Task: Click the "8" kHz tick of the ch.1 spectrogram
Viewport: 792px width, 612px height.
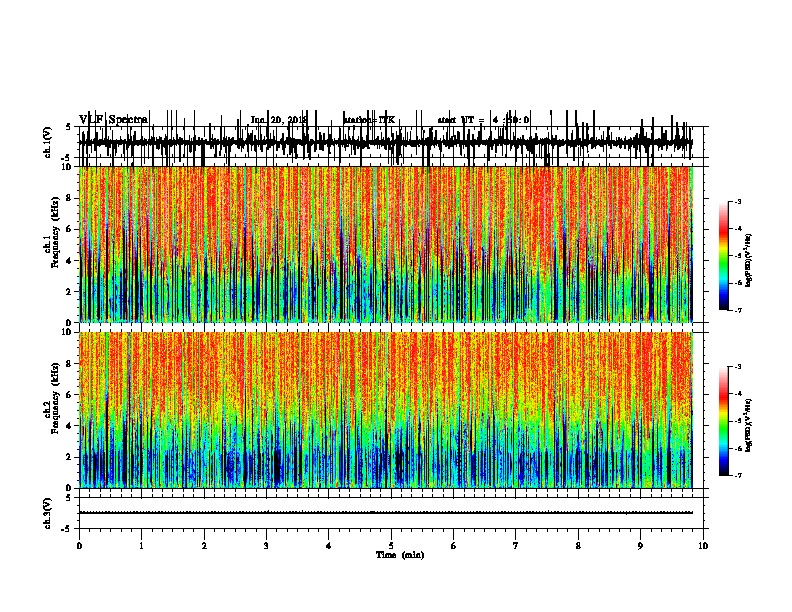Action: (70, 198)
